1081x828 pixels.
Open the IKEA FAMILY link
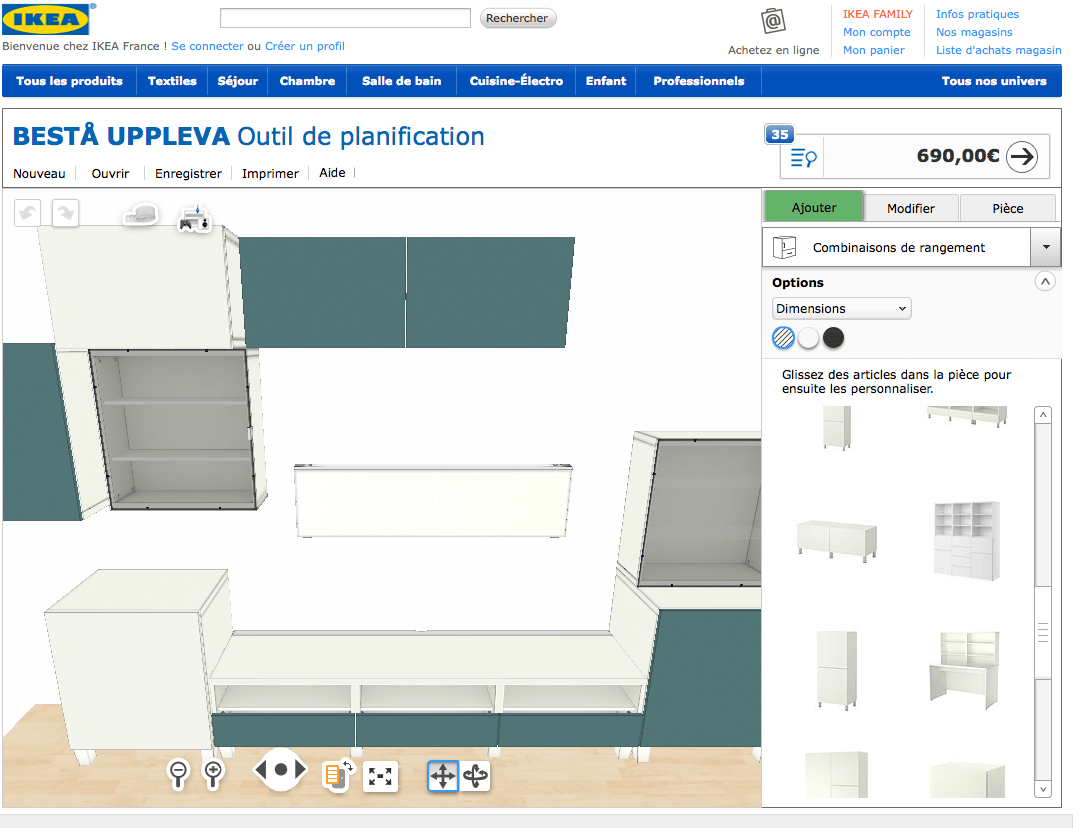(878, 14)
